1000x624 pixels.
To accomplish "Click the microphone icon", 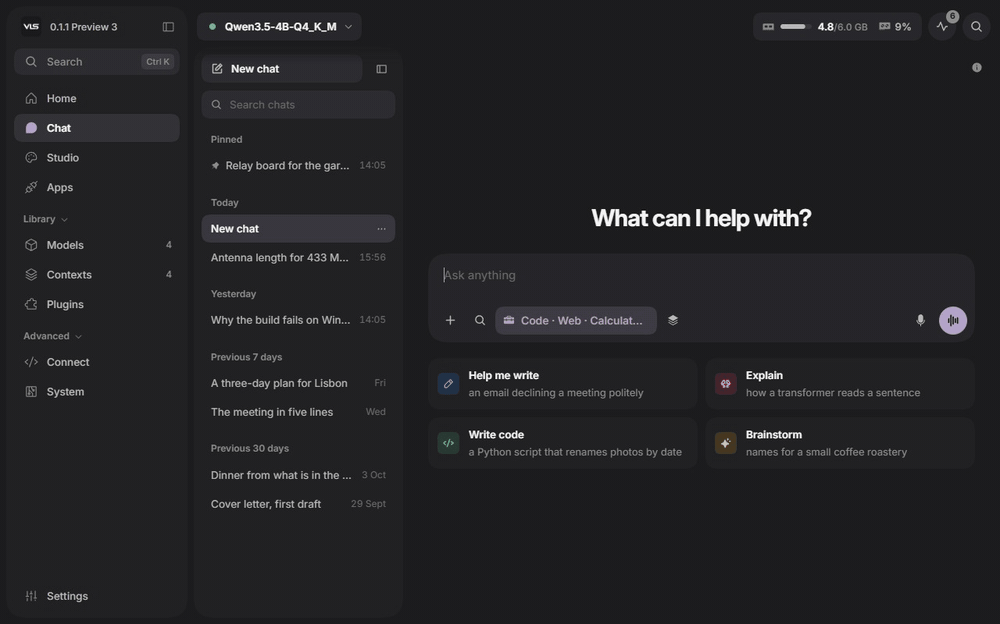I will (x=920, y=320).
